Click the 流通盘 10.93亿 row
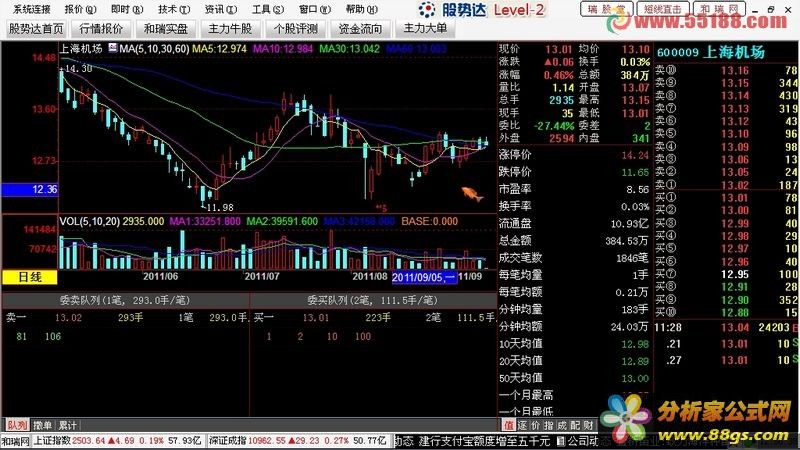The image size is (800, 450). tap(574, 223)
